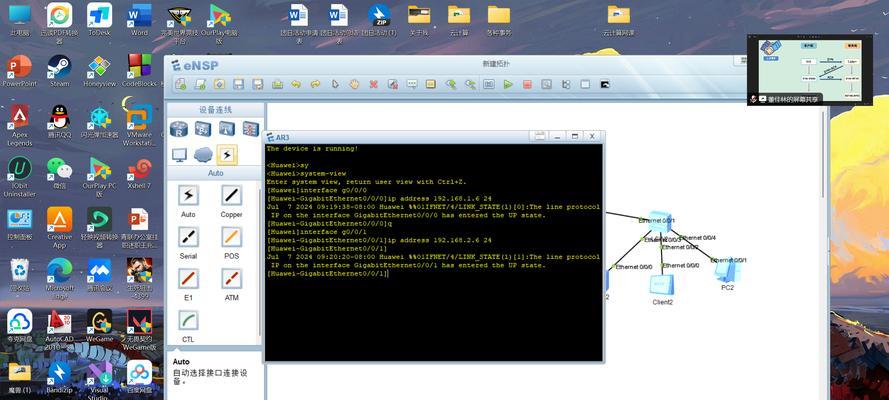Click the undo arrow in eNSP toolbar
Image resolution: width=889 pixels, height=400 pixels.
point(296,84)
